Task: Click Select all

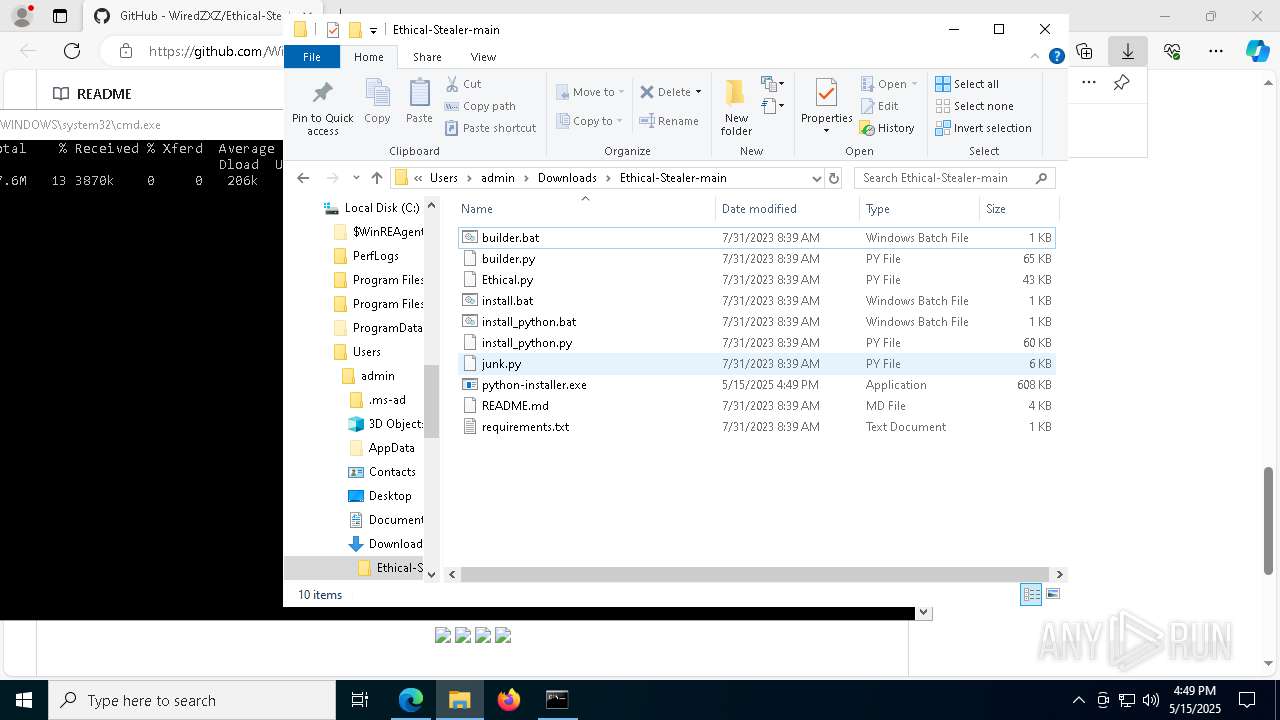Action: tap(967, 84)
